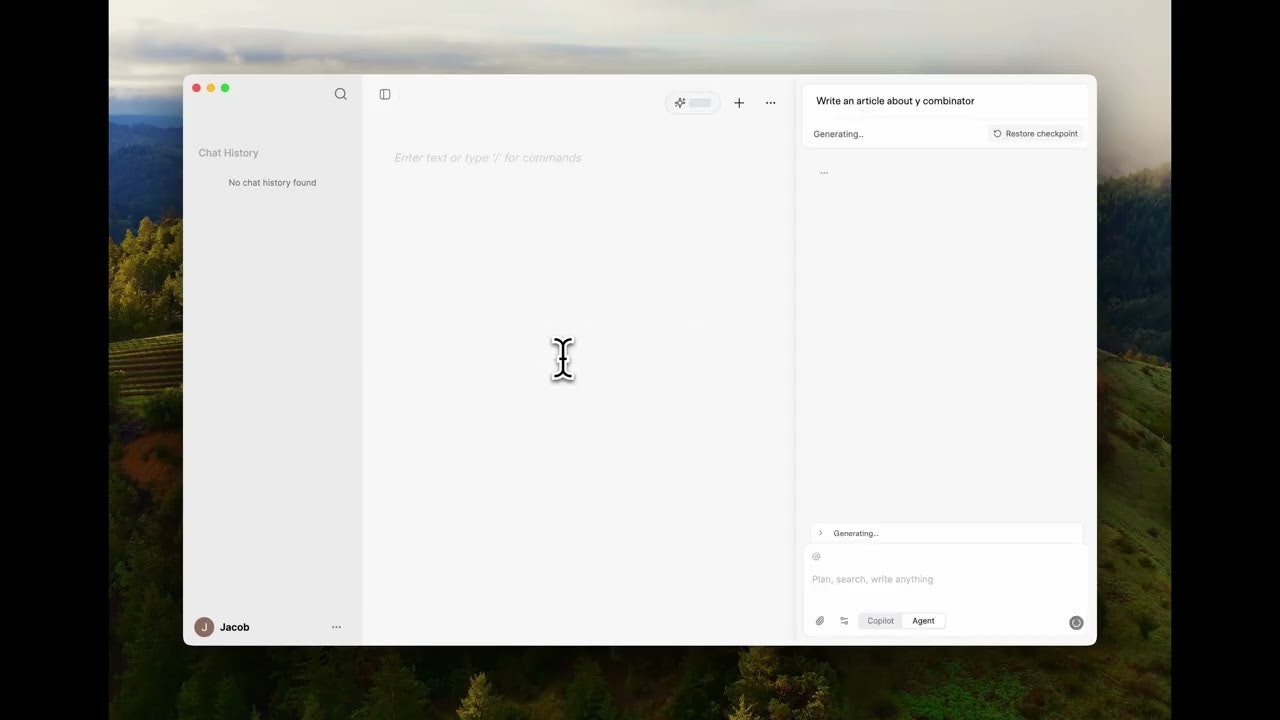Image resolution: width=1280 pixels, height=720 pixels.
Task: Toggle the sidebar panel icon
Action: coord(385,94)
